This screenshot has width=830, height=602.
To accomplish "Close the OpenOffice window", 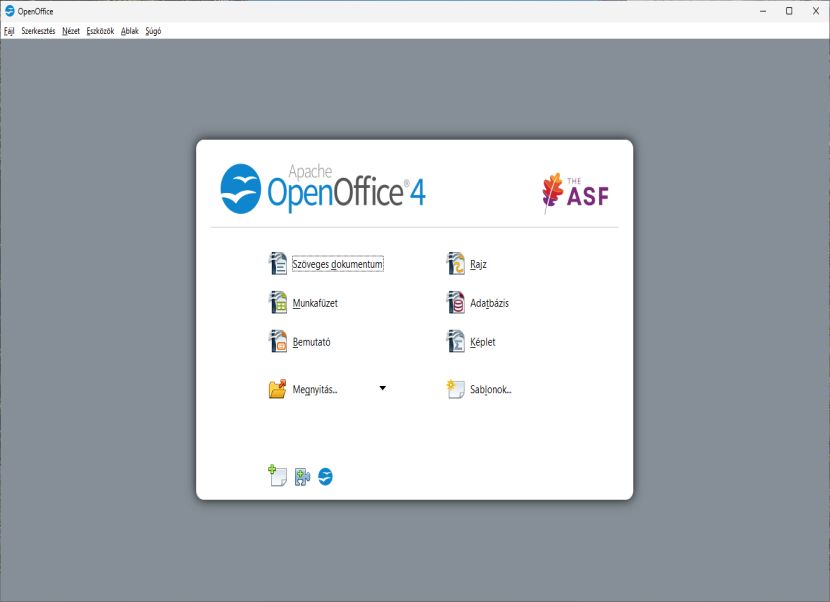I will click(816, 11).
